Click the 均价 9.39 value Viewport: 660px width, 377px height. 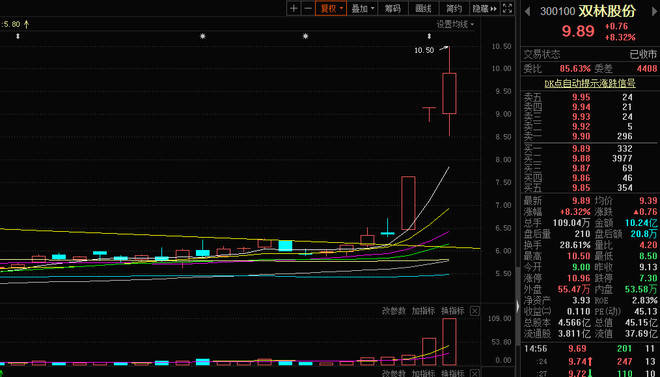click(648, 201)
